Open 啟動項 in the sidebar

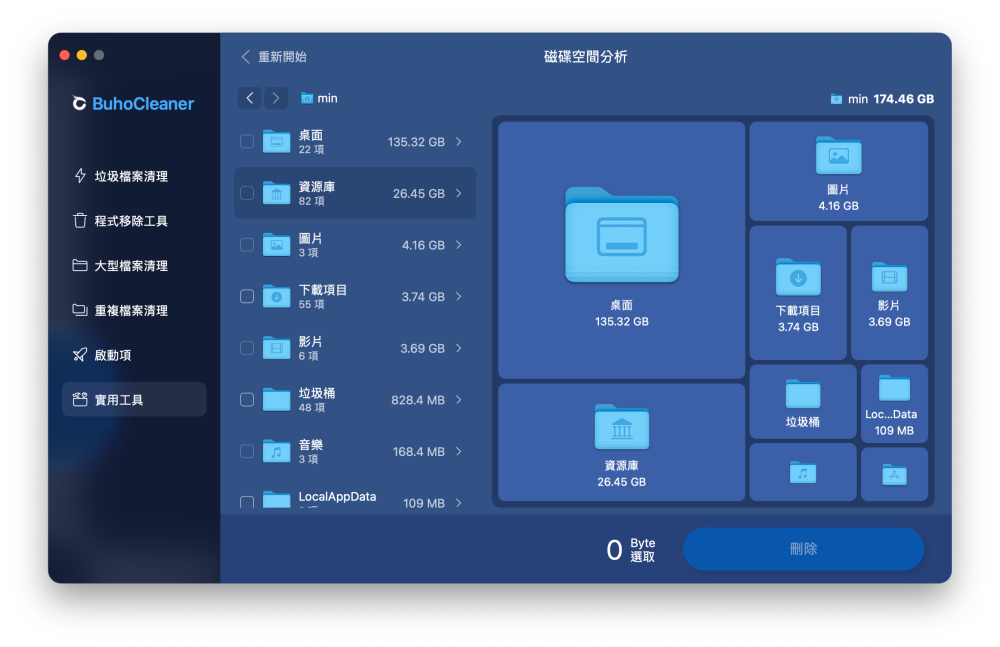(x=134, y=355)
